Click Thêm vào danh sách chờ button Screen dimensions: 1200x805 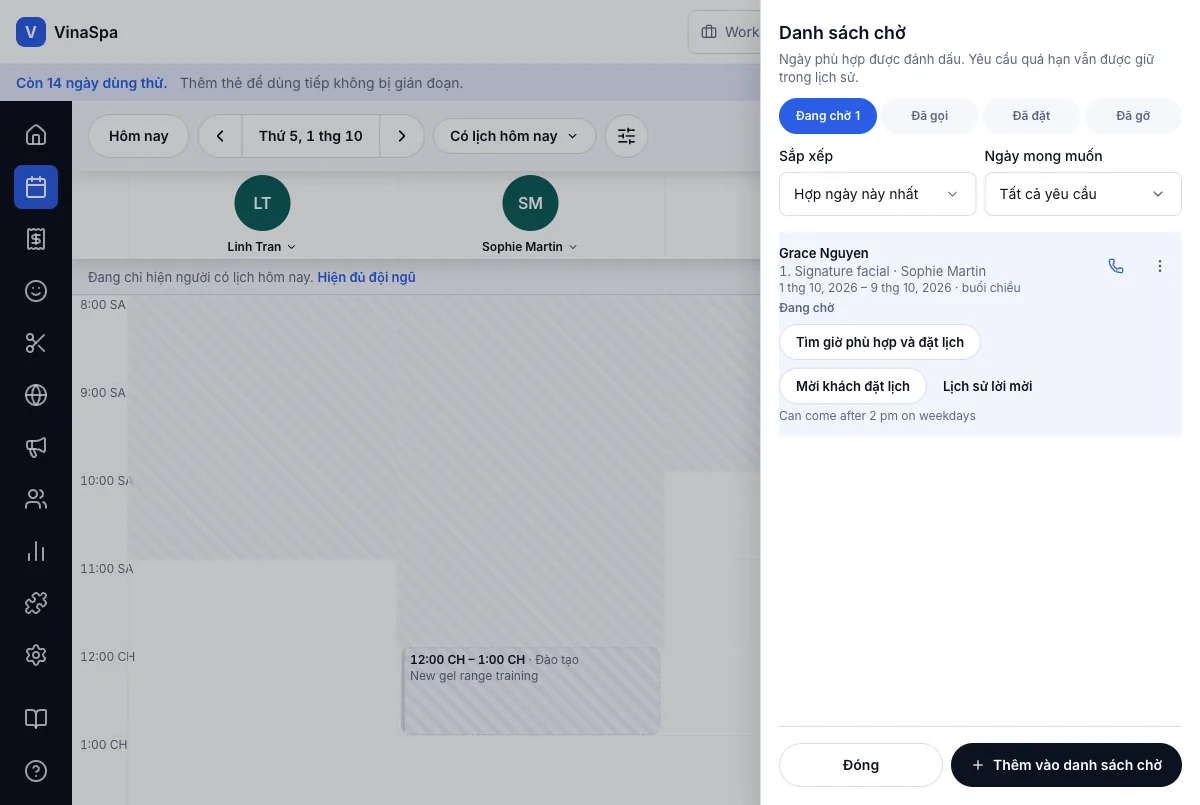tap(1066, 765)
